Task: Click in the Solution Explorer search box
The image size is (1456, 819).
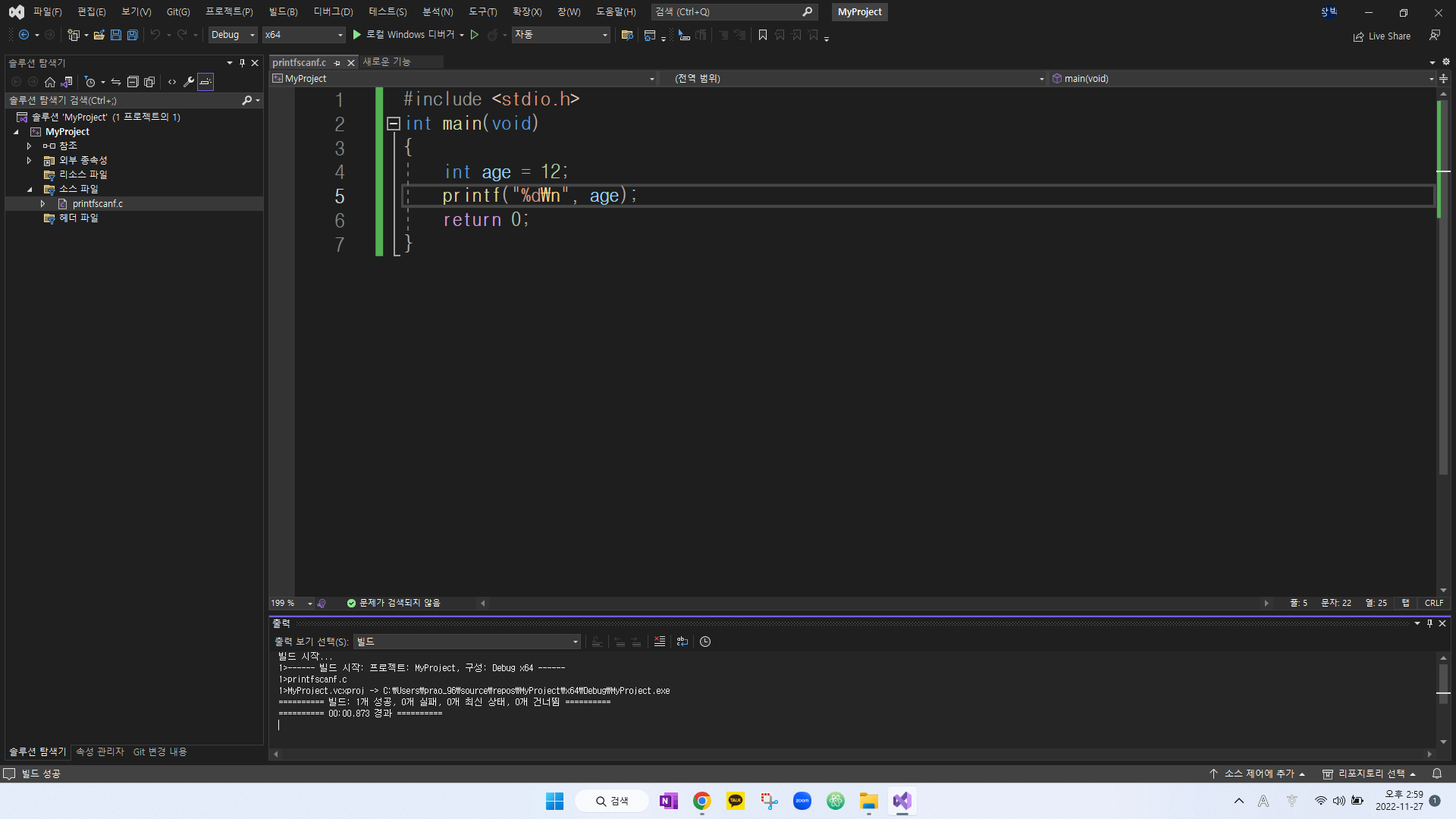Action: click(x=125, y=100)
